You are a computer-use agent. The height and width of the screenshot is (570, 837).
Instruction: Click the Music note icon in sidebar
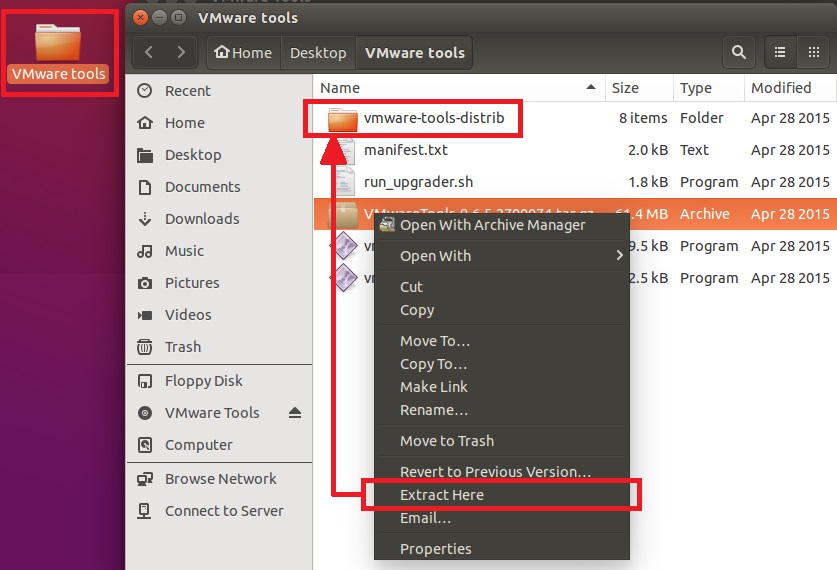[x=145, y=251]
